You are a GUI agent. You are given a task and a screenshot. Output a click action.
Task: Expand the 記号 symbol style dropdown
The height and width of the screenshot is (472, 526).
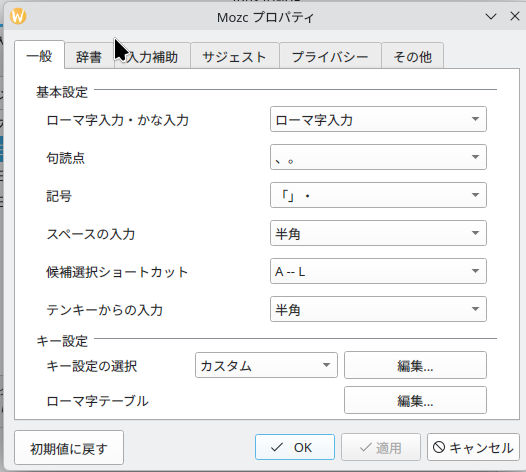click(x=378, y=195)
